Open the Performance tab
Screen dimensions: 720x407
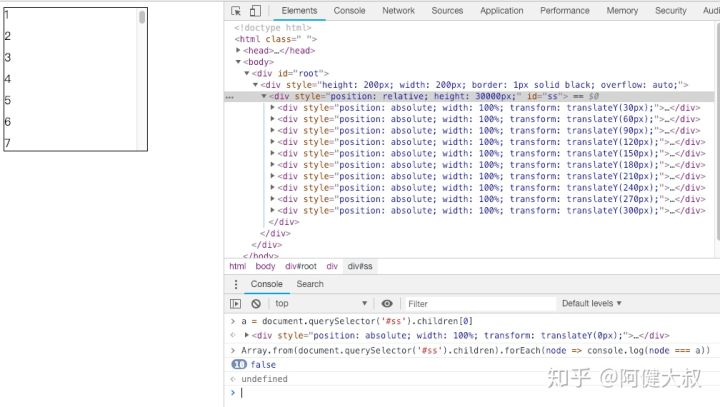point(564,11)
